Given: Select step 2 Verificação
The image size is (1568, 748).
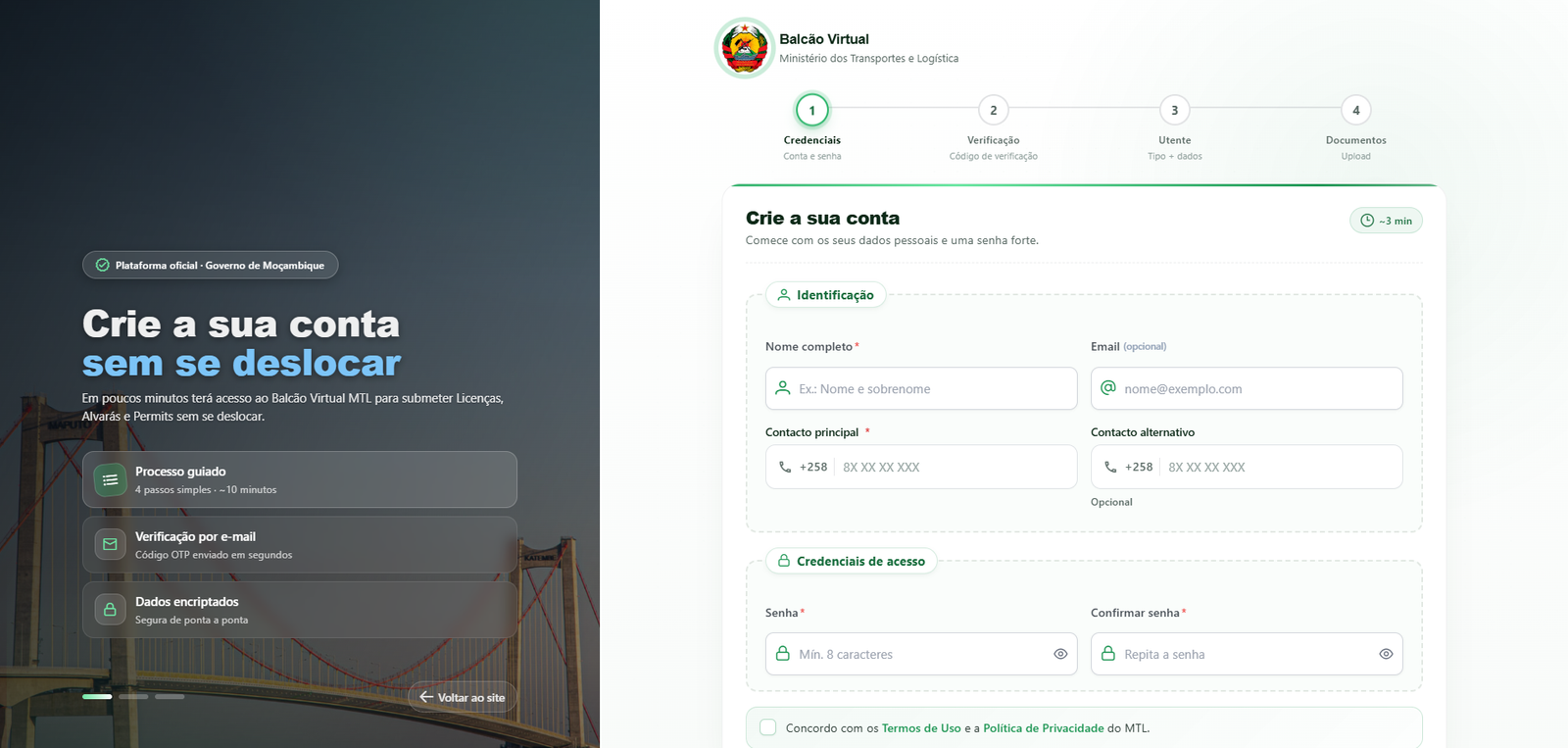Looking at the screenshot, I should tap(994, 110).
